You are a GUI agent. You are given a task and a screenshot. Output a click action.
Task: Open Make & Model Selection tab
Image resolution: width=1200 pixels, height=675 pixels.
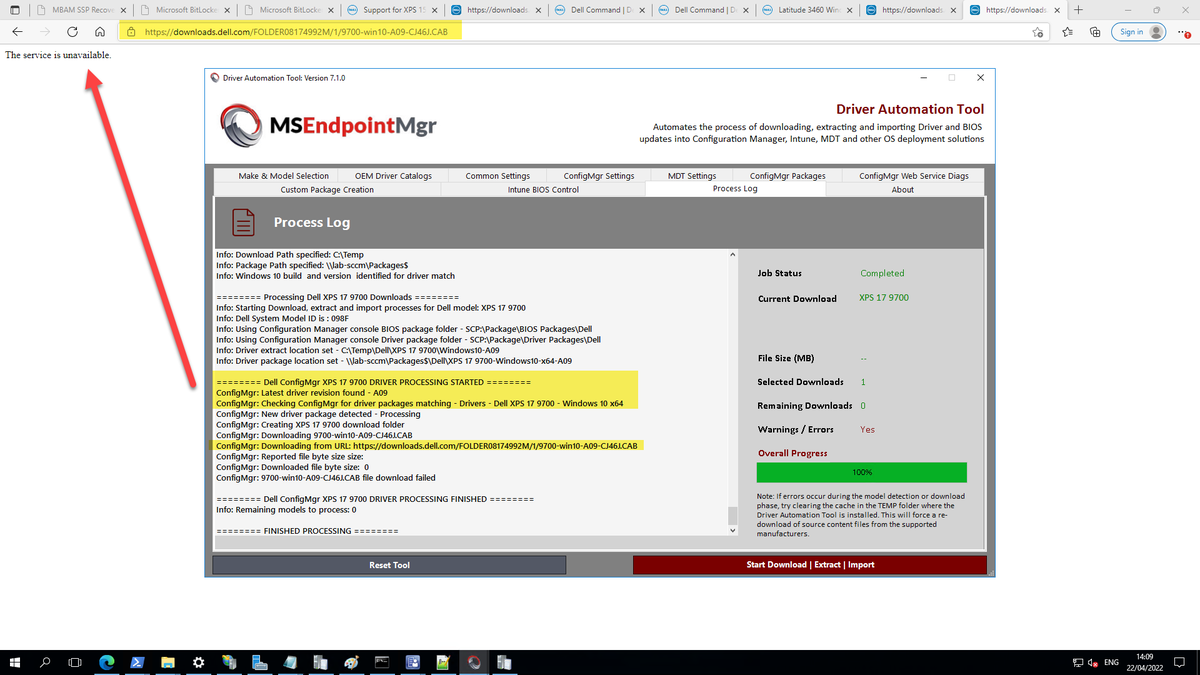(x=283, y=176)
